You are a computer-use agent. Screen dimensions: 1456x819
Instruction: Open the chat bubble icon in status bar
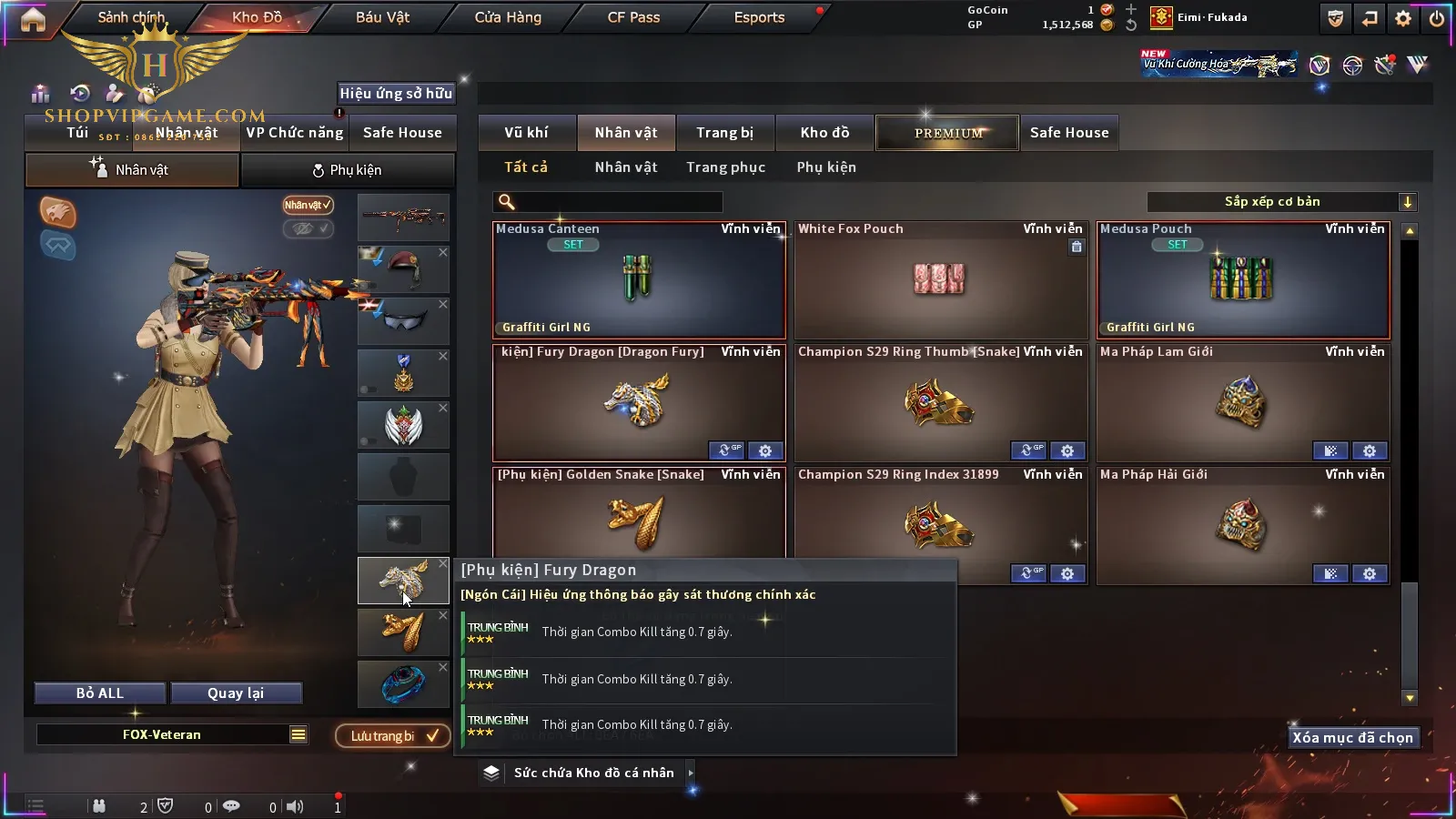click(231, 806)
